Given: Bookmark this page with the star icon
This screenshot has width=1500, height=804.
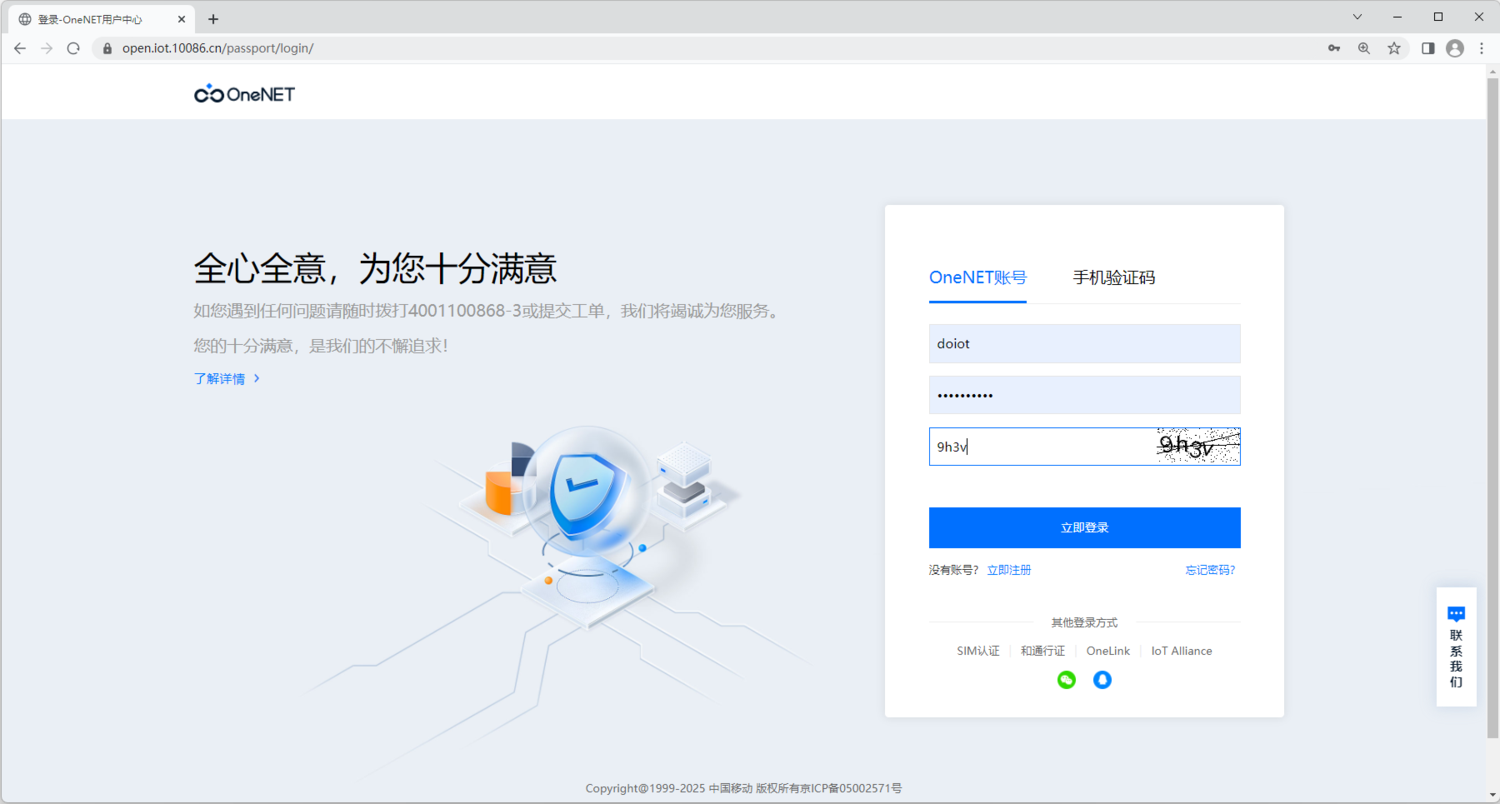Looking at the screenshot, I should pos(1394,47).
